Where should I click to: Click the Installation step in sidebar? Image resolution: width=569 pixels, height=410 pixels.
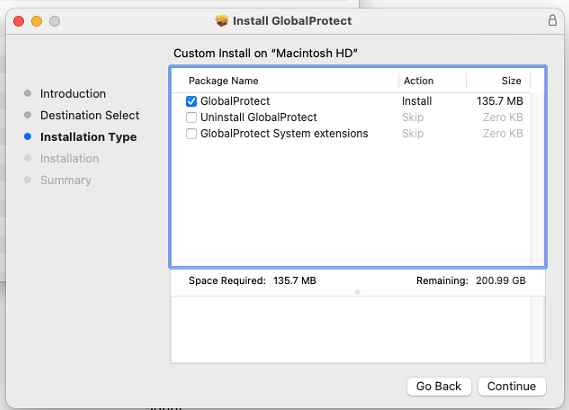(x=69, y=159)
